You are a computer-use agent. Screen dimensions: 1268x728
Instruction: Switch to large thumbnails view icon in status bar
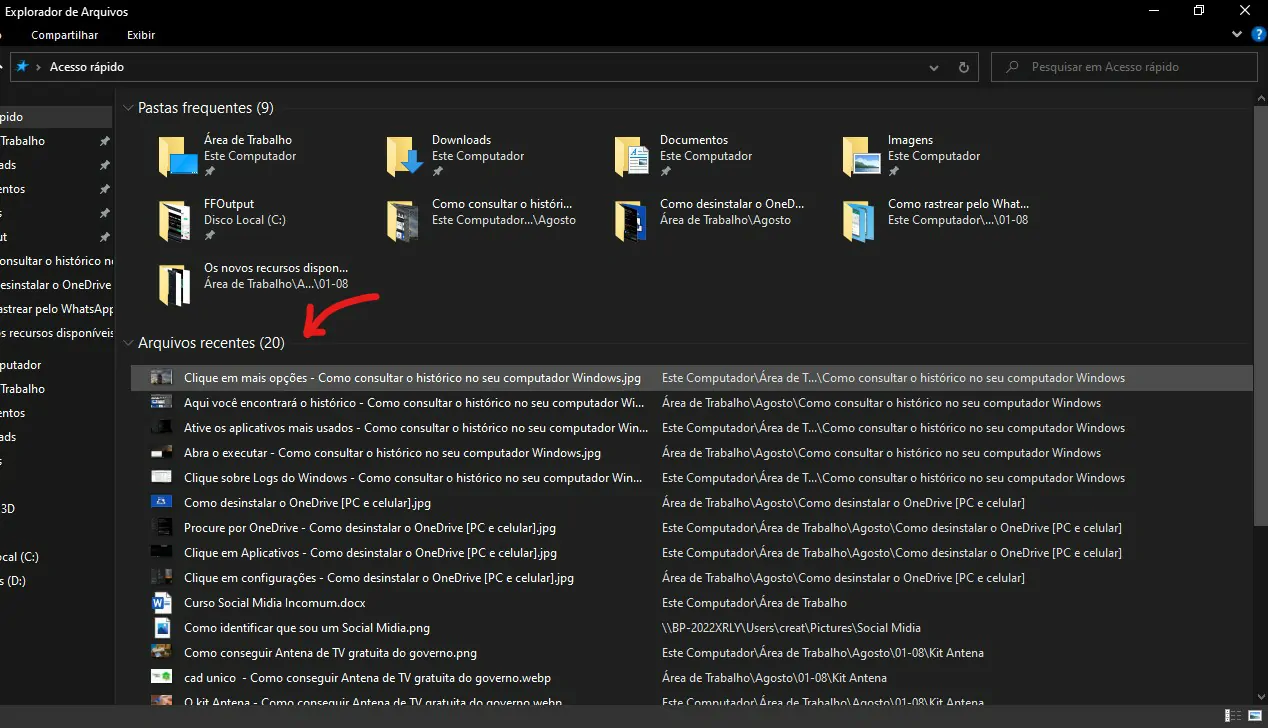pos(1254,716)
